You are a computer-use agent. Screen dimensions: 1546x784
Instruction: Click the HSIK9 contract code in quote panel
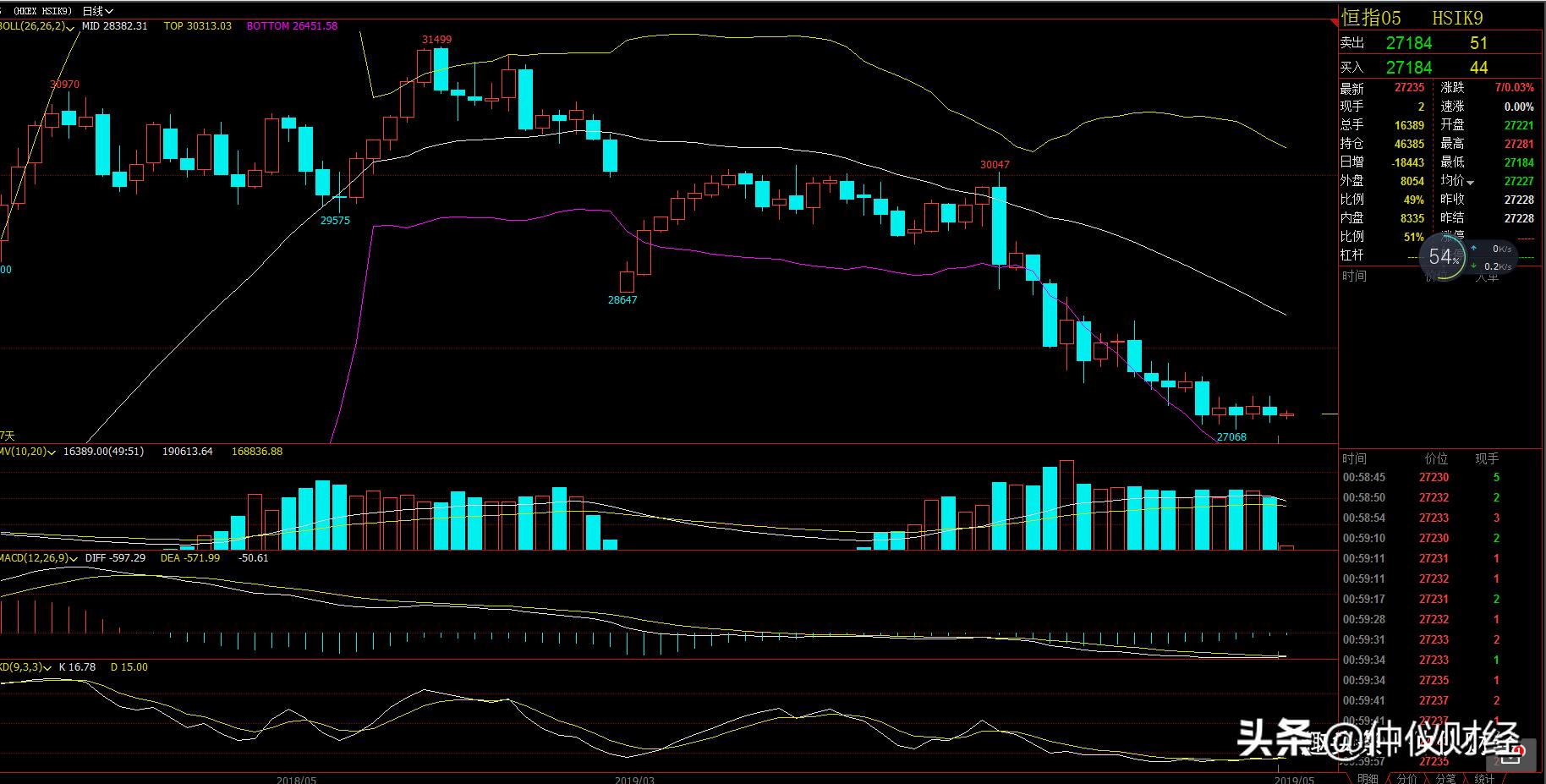1457,18
